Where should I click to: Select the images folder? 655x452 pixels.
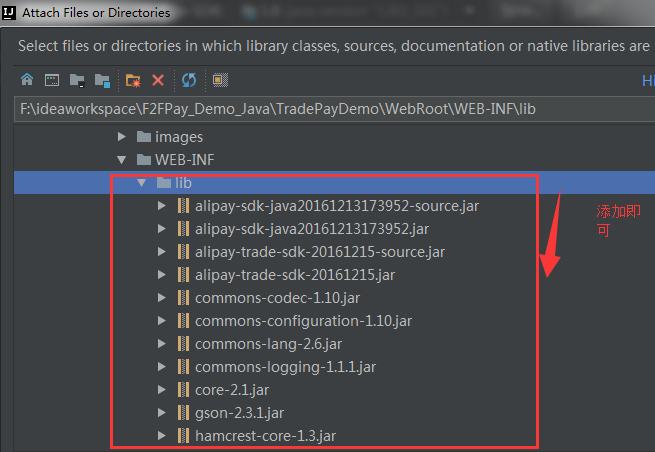(x=179, y=137)
